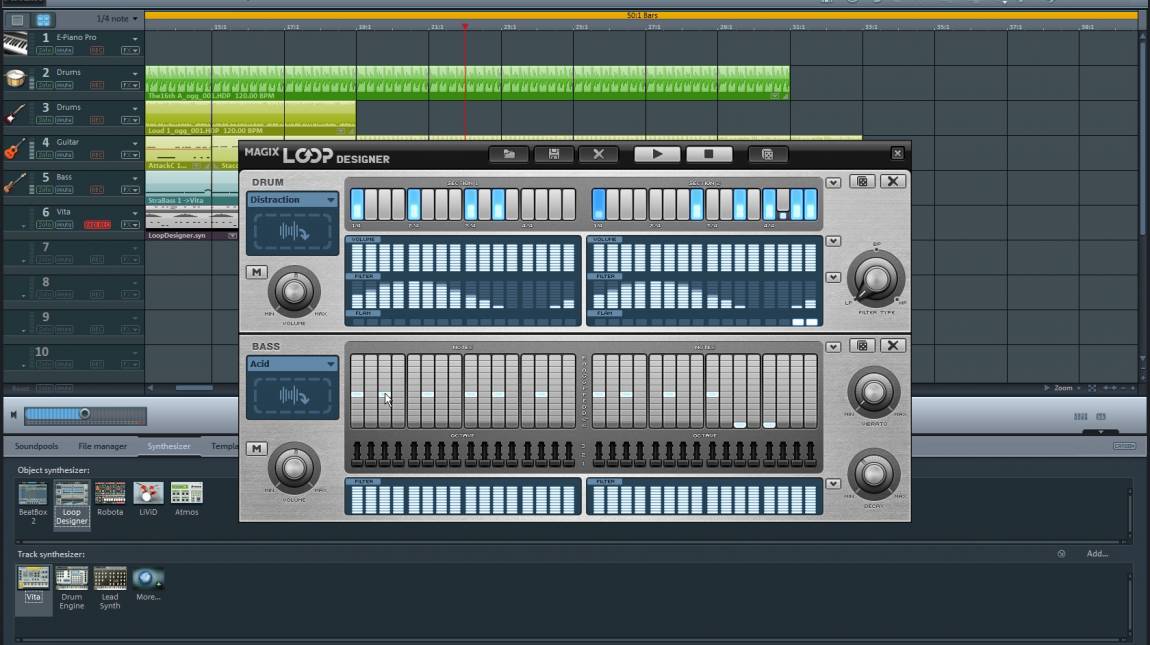The image size is (1150, 645).
Task: Open the FX dropdown on track 1 E-Piano Pro
Action: (130, 51)
